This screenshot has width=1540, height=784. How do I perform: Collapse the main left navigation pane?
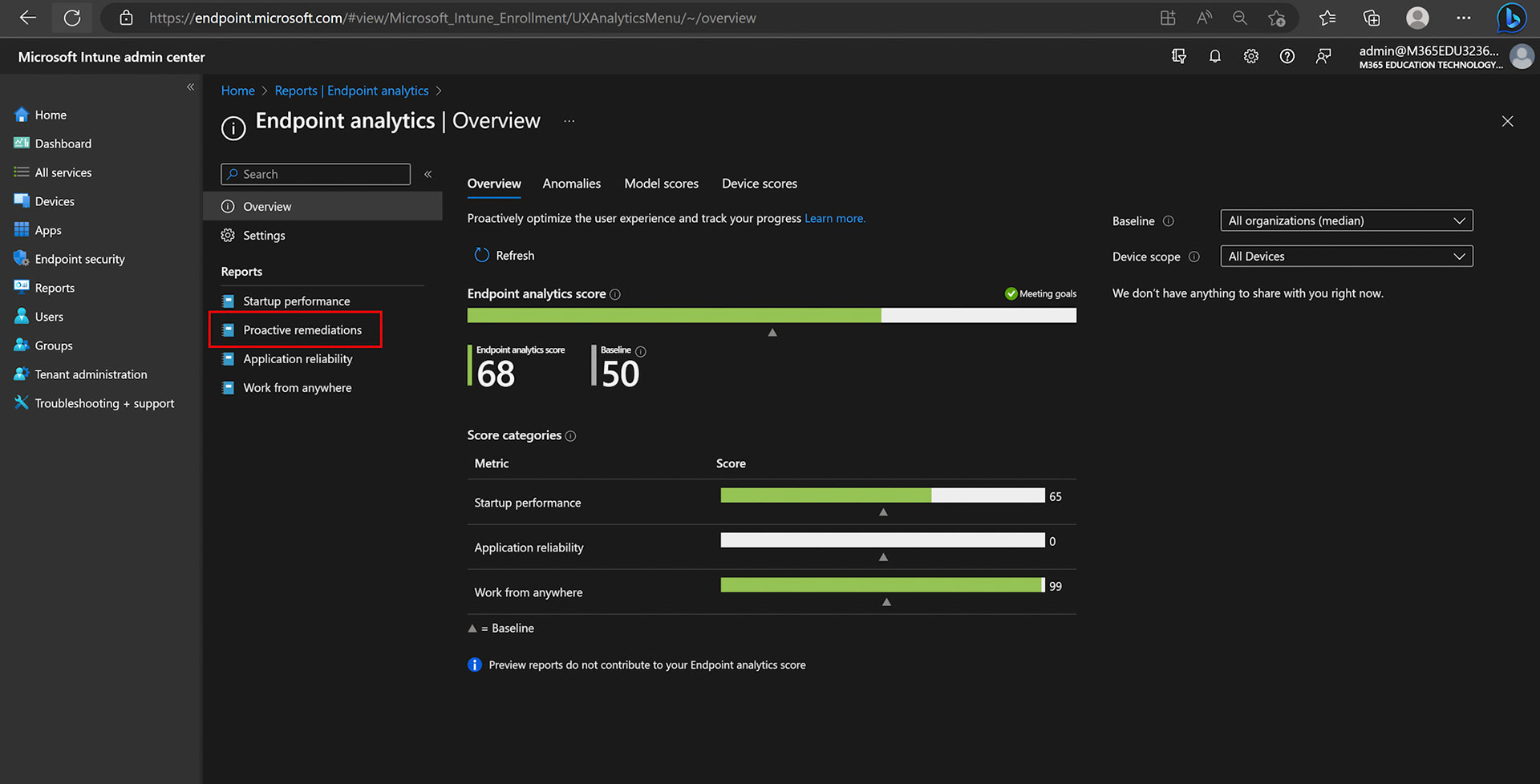pos(190,87)
